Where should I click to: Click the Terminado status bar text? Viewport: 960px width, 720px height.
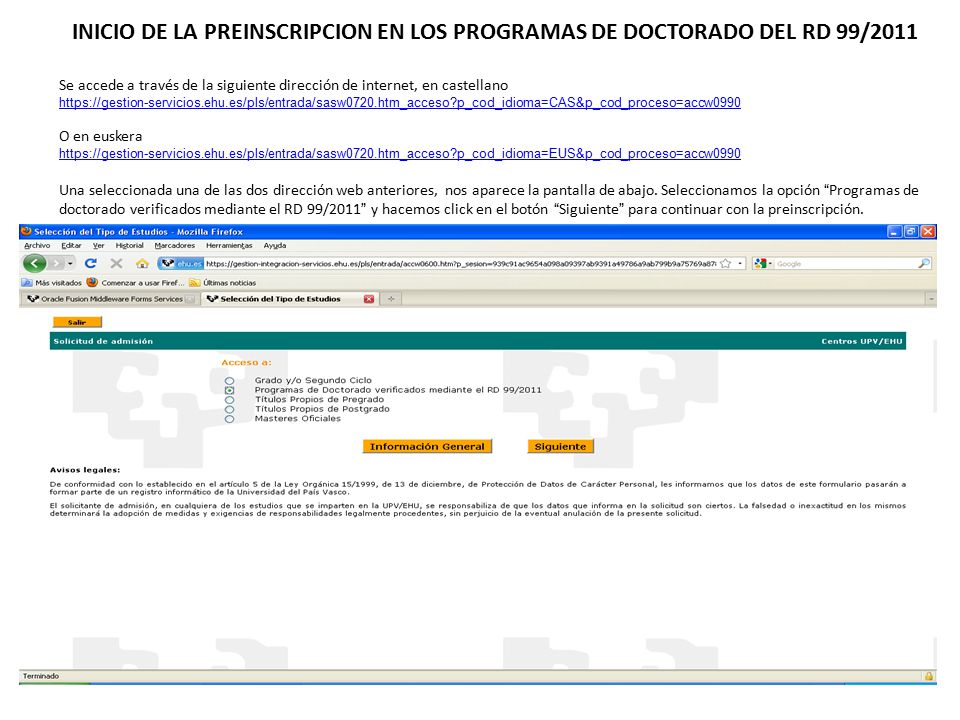(x=41, y=676)
